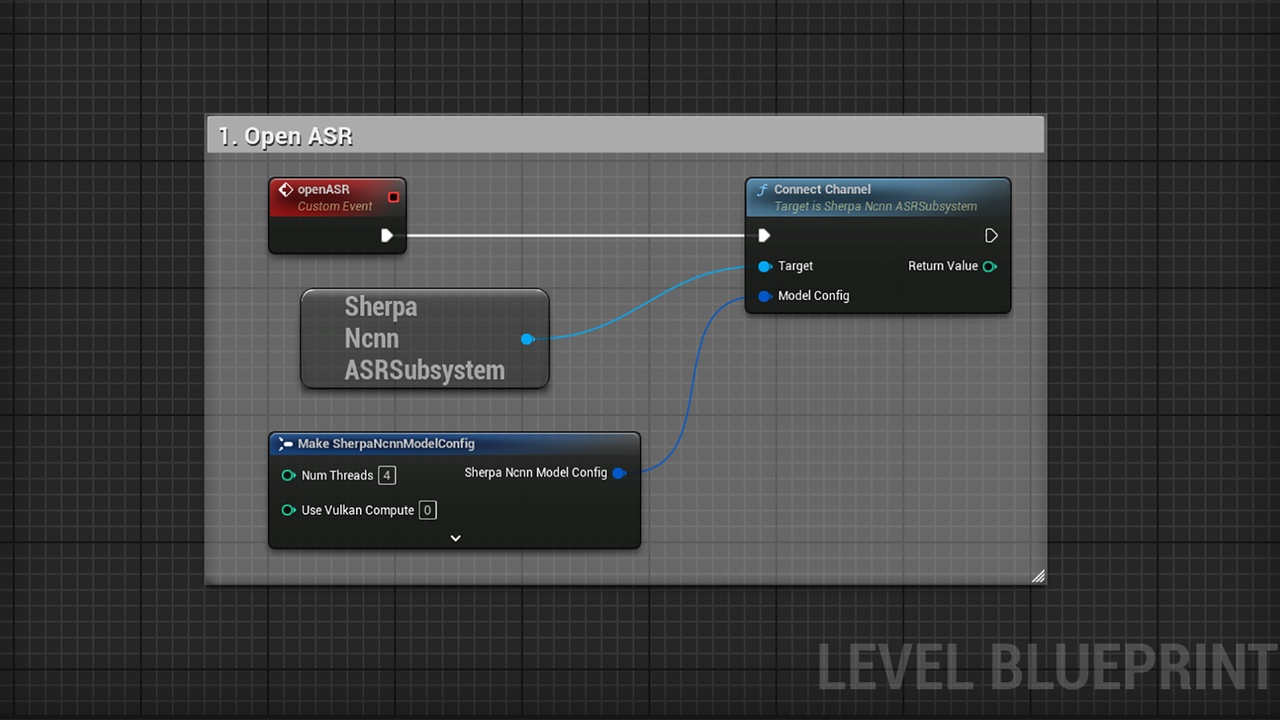The height and width of the screenshot is (720, 1280).
Task: Select the Model Config input pin
Action: 765,296
